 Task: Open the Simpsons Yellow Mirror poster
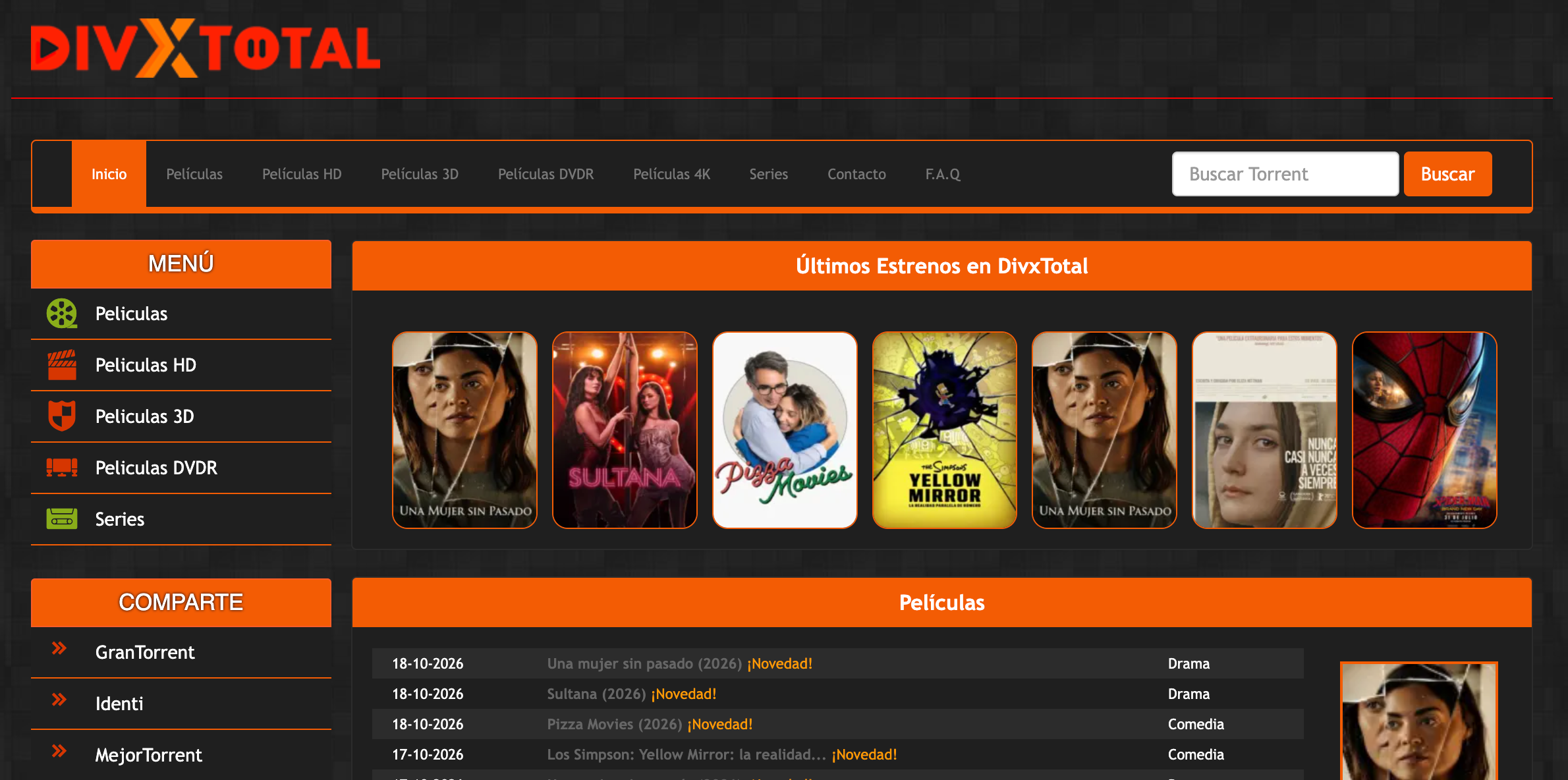(945, 430)
